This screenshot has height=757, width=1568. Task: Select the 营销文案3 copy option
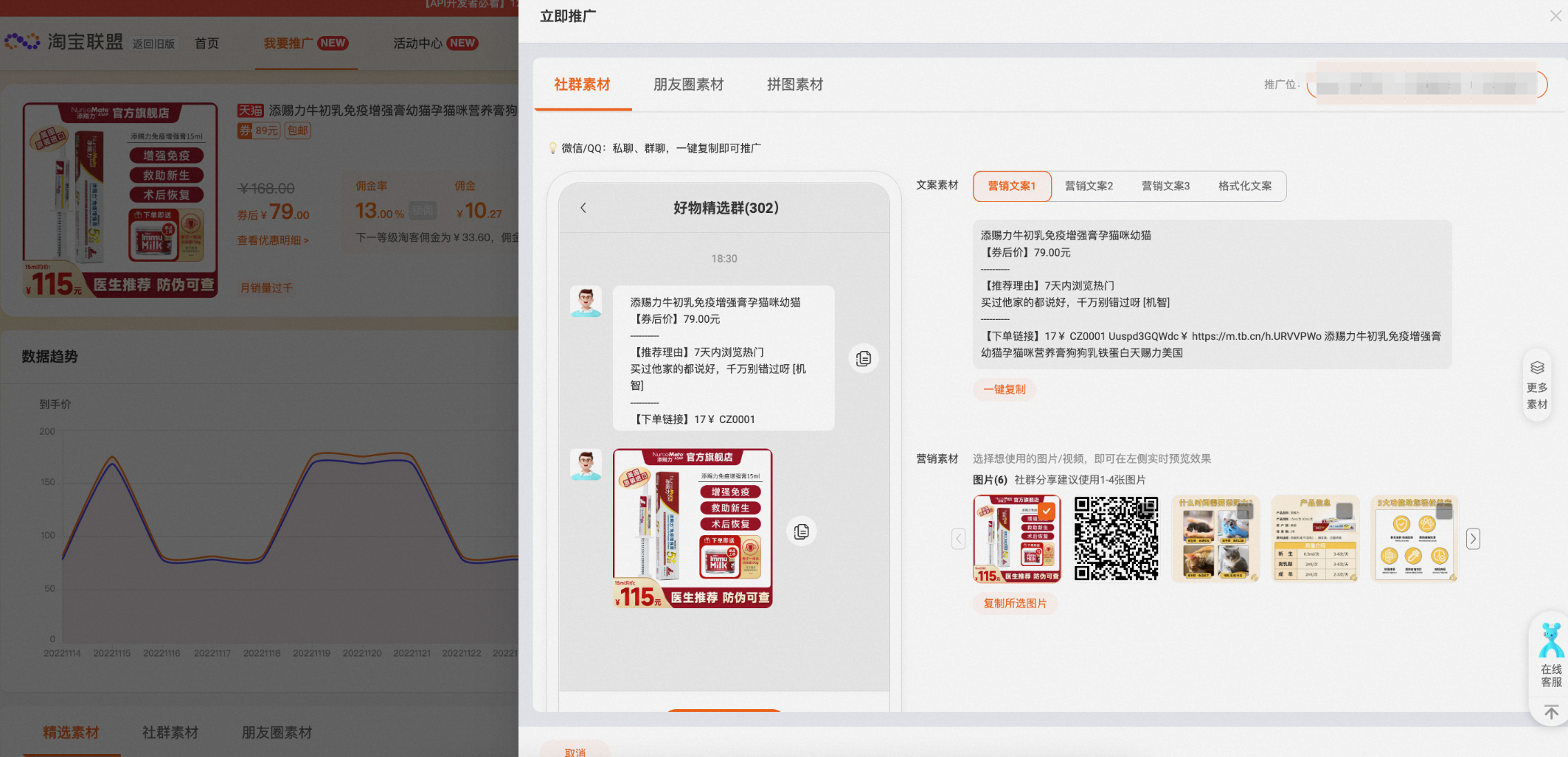[1165, 186]
